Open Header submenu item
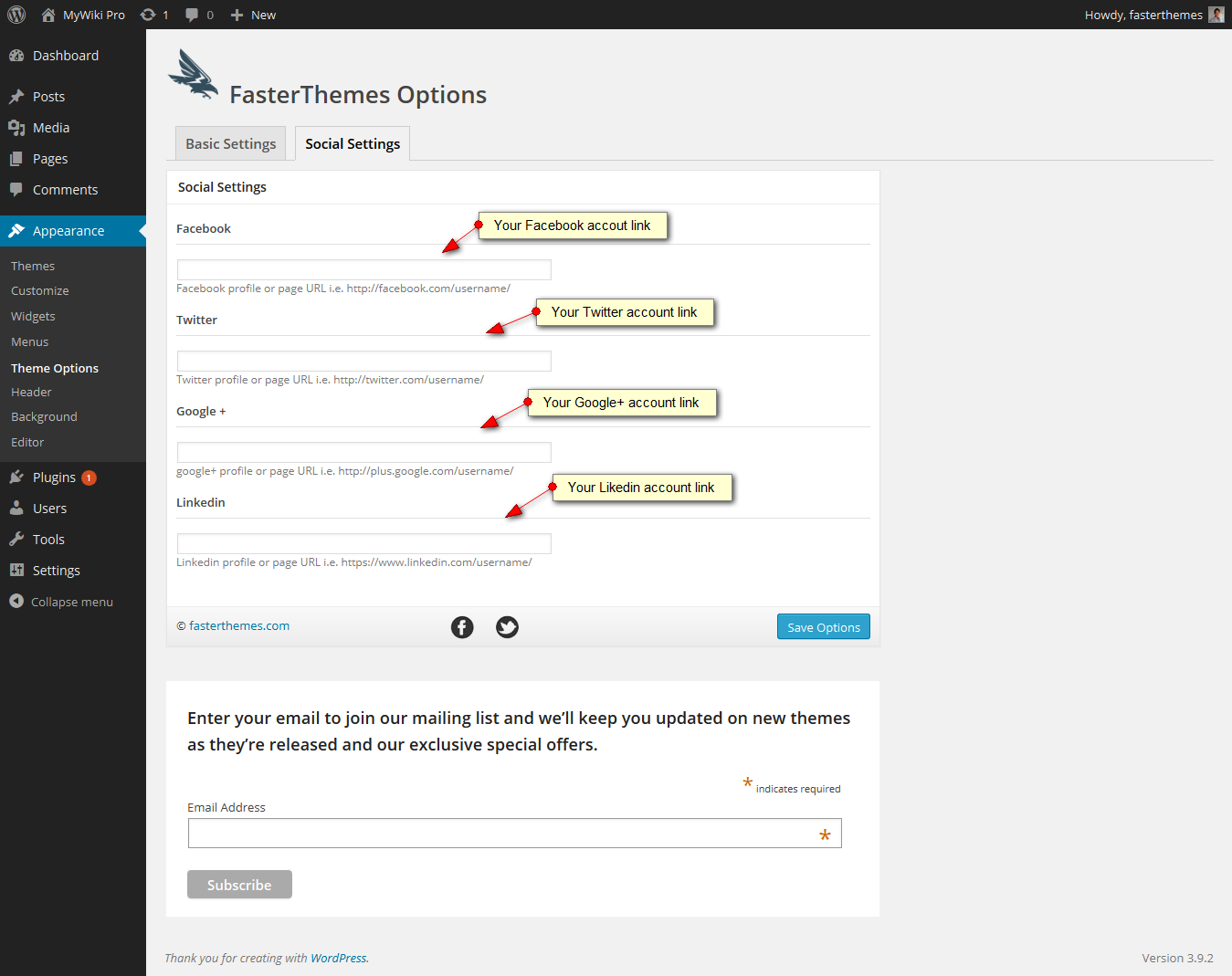1232x976 pixels. point(31,392)
